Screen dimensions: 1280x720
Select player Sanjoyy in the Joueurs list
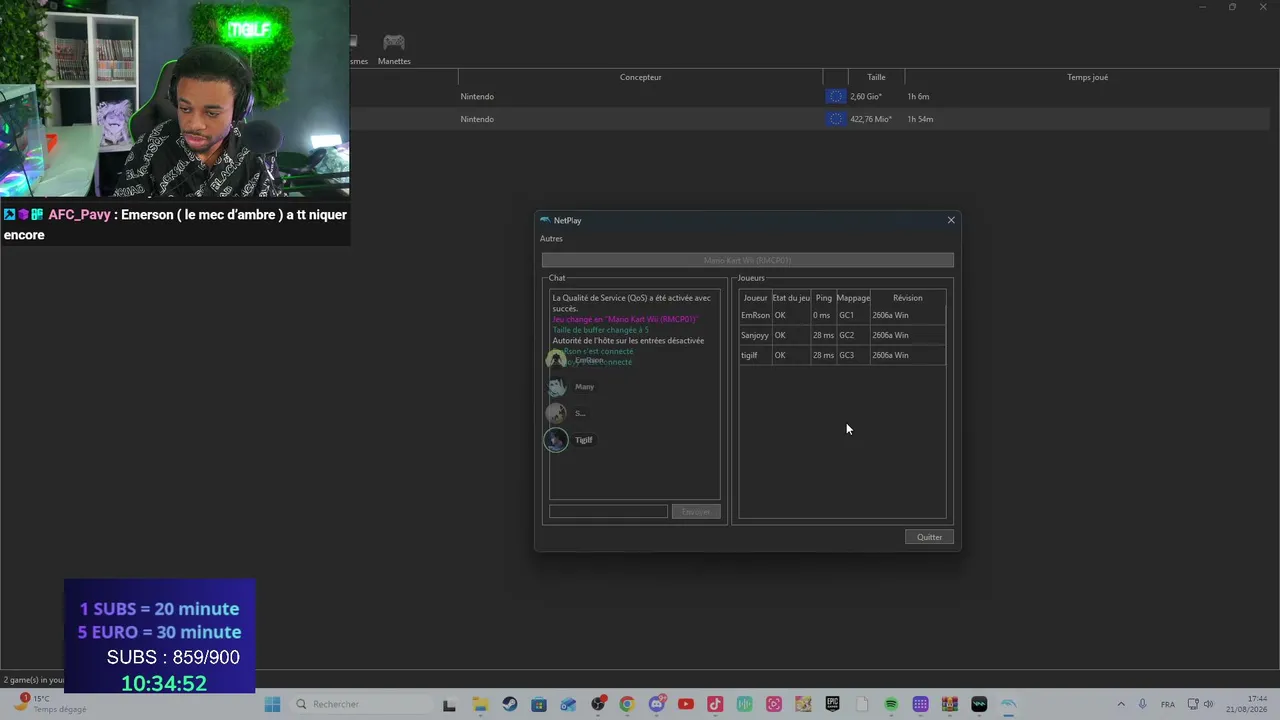(x=755, y=335)
